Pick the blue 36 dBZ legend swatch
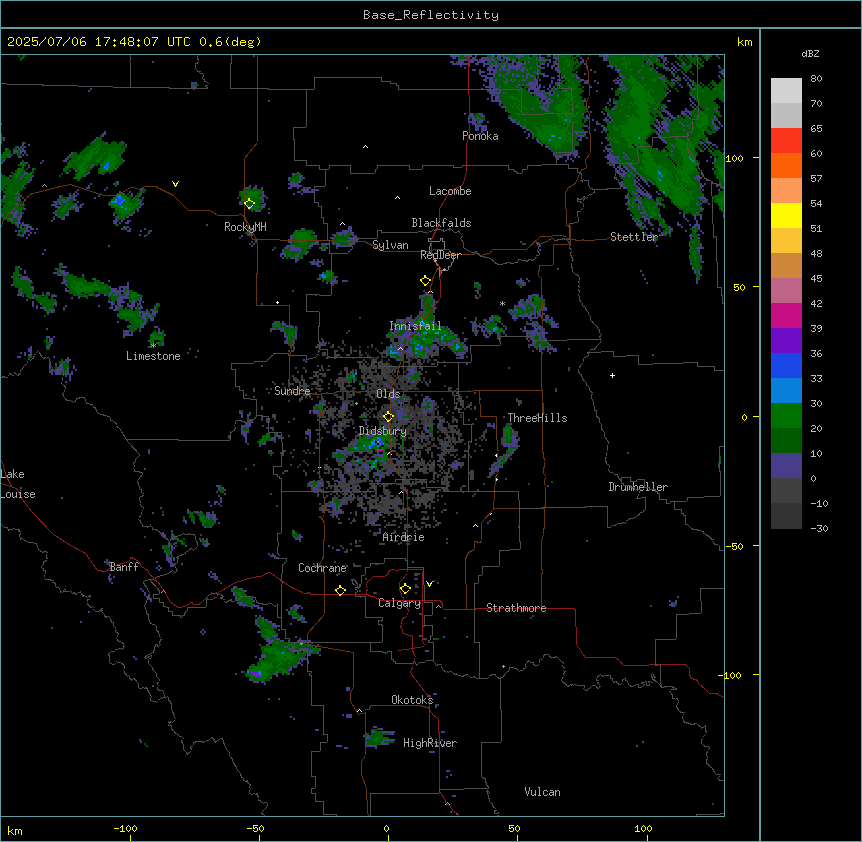 coord(786,365)
